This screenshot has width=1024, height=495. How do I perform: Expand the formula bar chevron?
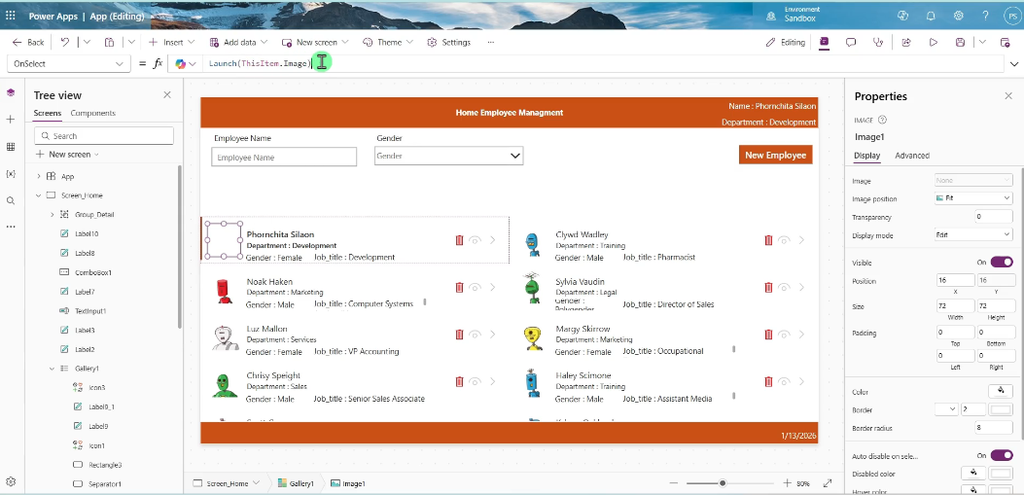(1014, 63)
